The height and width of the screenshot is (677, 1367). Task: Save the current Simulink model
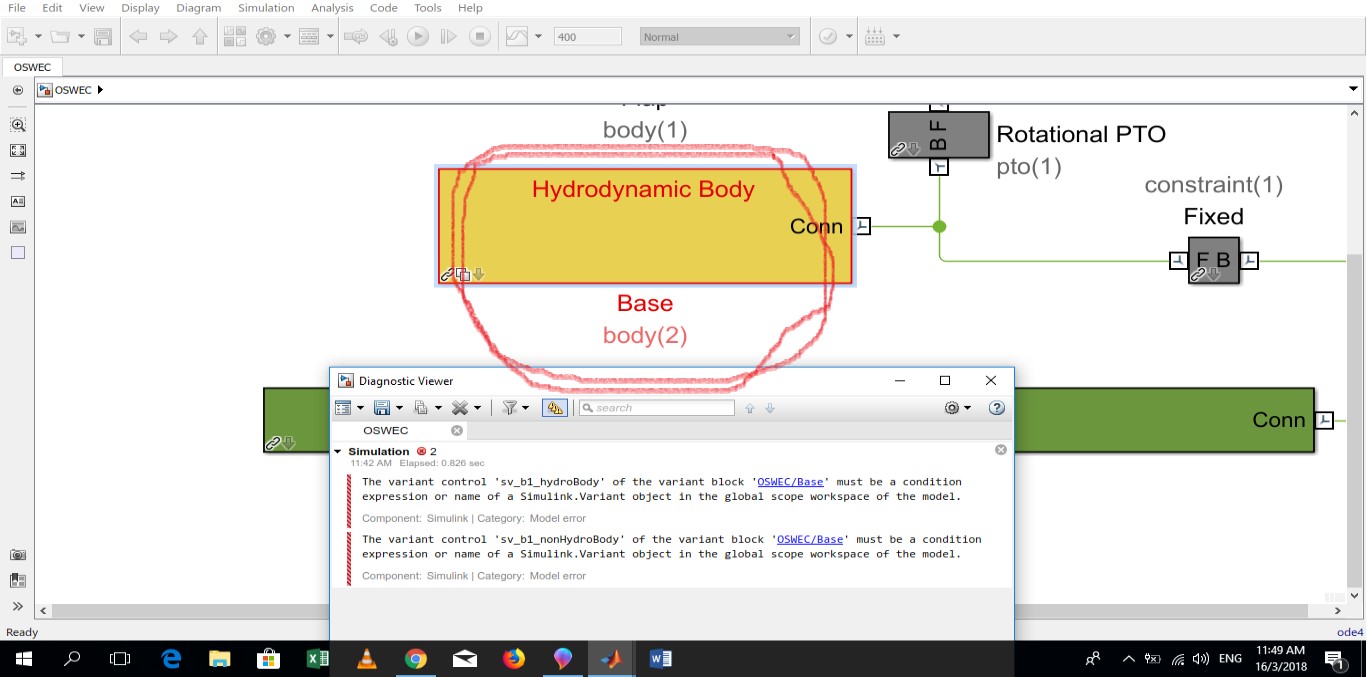103,36
